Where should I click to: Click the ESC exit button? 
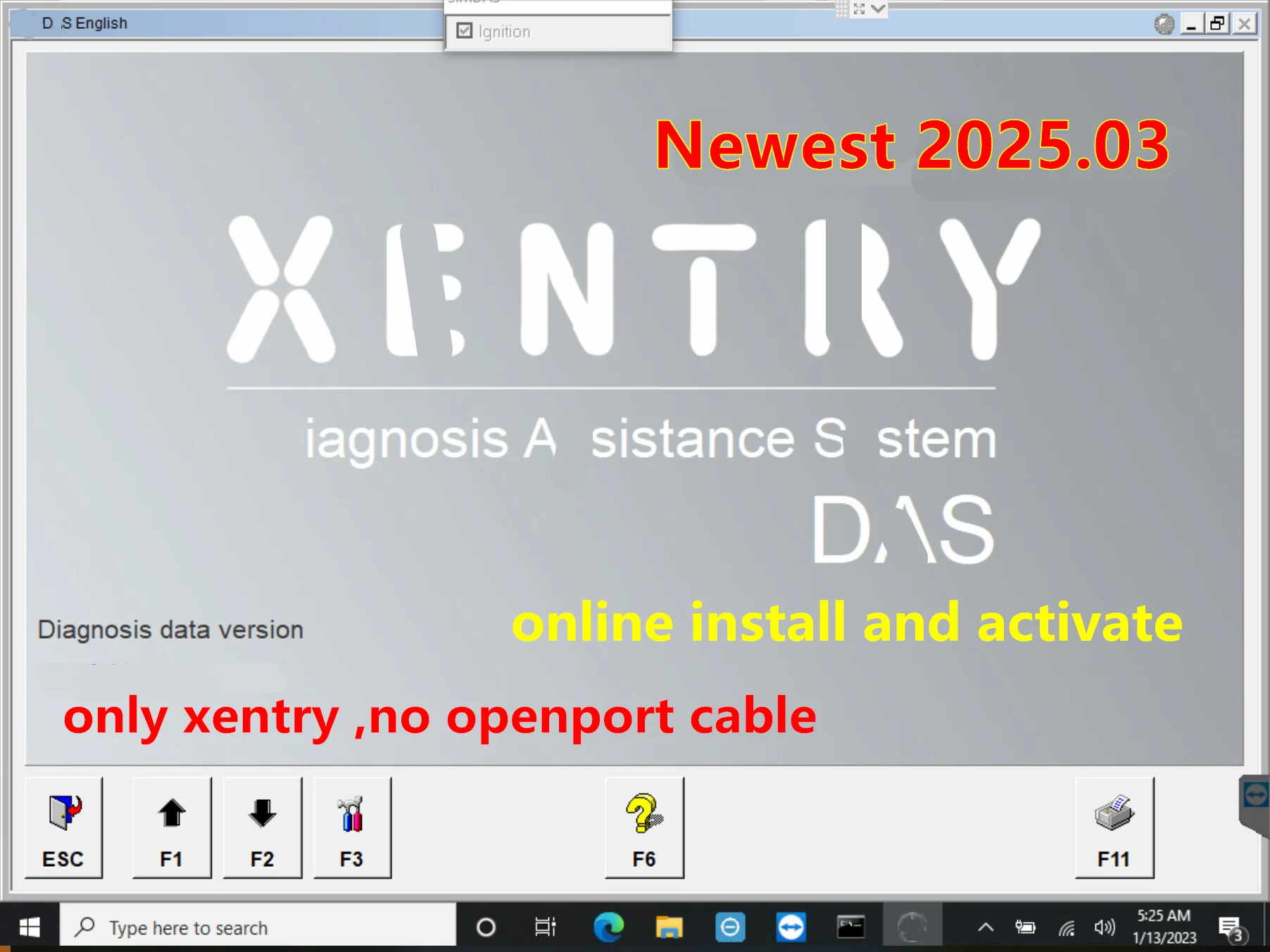tap(63, 827)
